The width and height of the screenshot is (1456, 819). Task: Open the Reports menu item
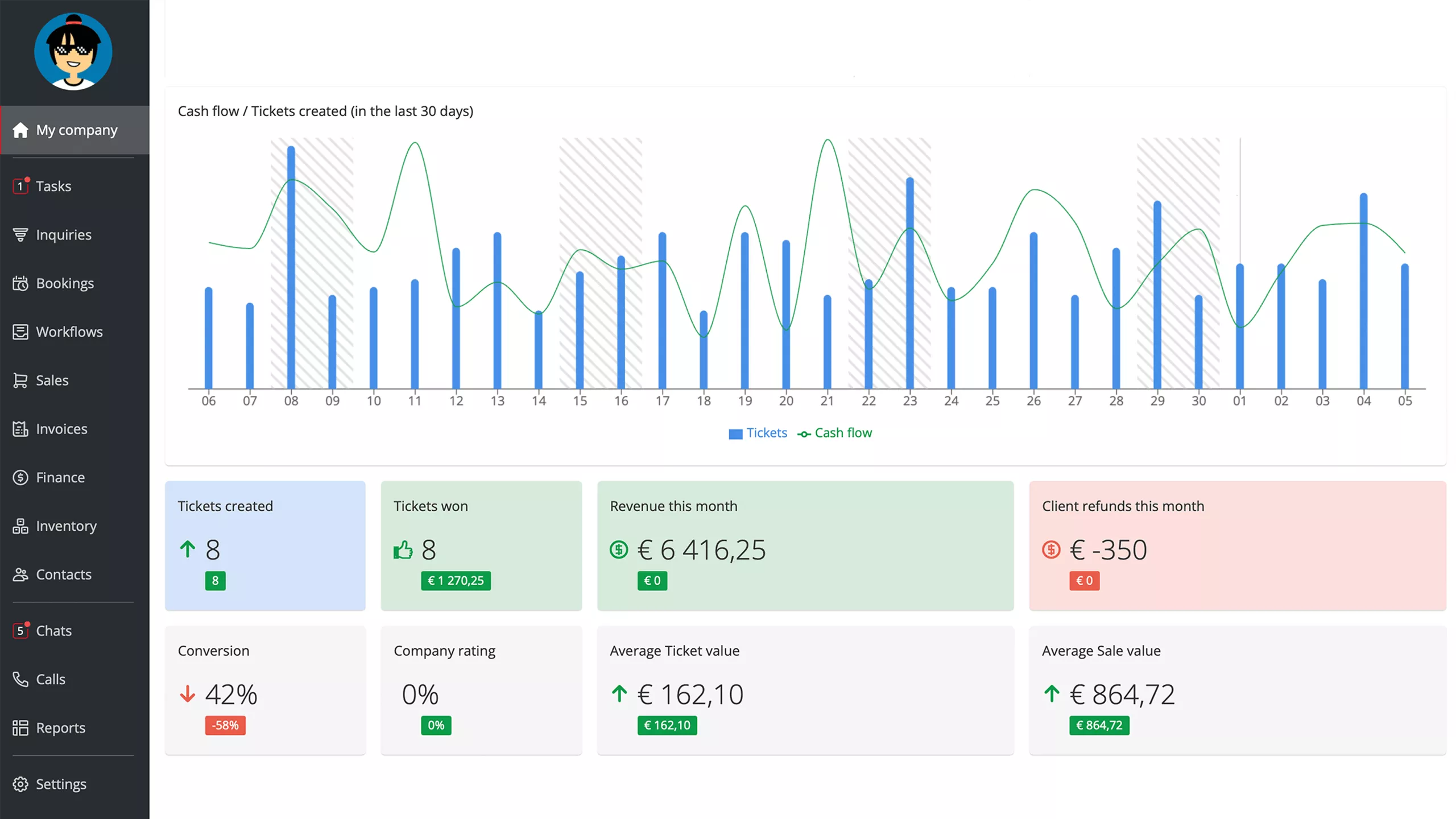[60, 727]
